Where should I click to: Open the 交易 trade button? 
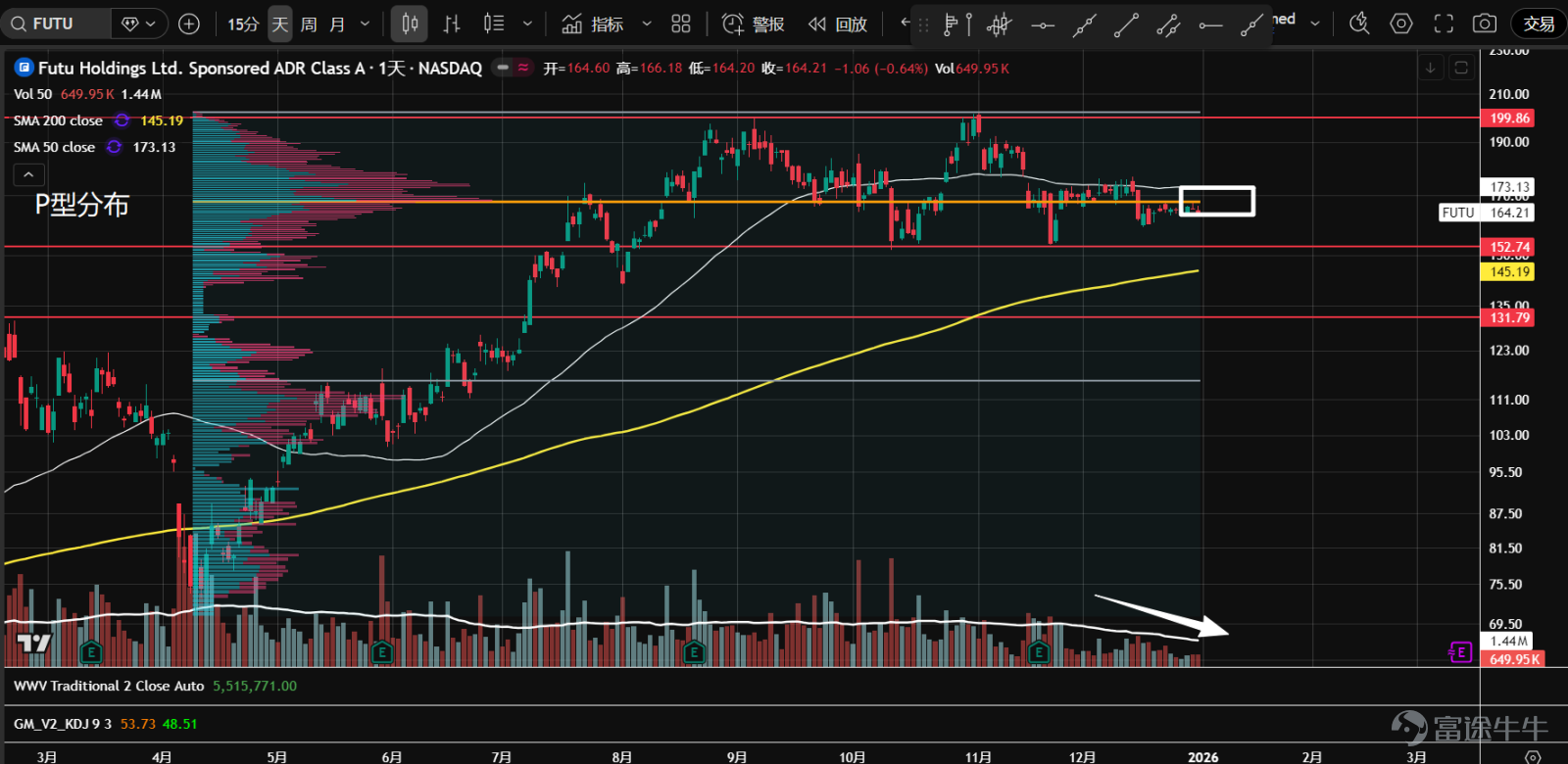click(1538, 24)
